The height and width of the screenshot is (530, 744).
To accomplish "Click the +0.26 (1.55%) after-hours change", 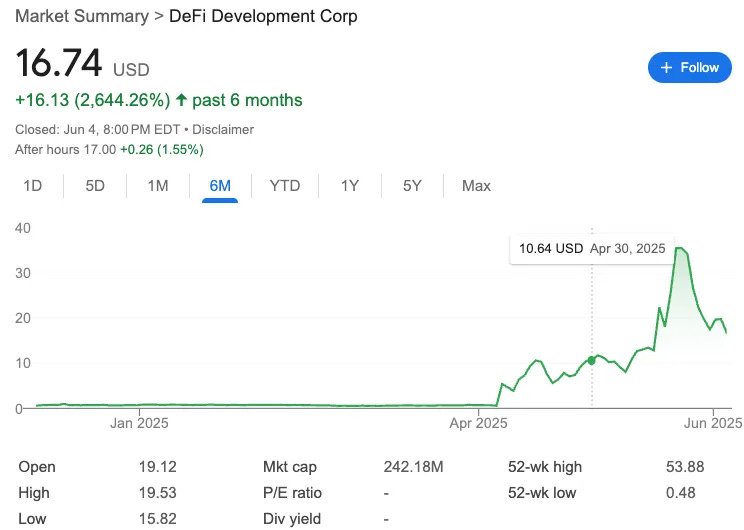I will (x=162, y=149).
